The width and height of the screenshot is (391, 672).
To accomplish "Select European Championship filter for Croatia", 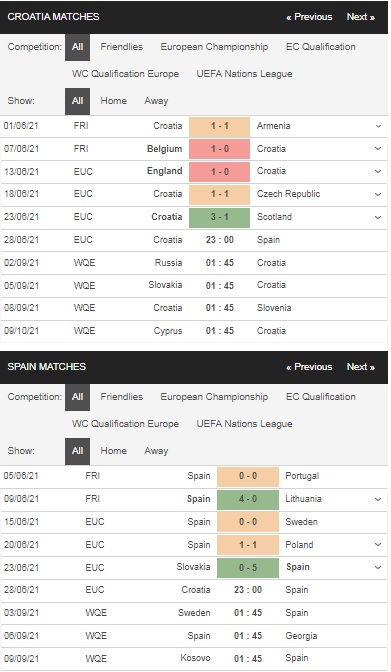I will pos(214,47).
